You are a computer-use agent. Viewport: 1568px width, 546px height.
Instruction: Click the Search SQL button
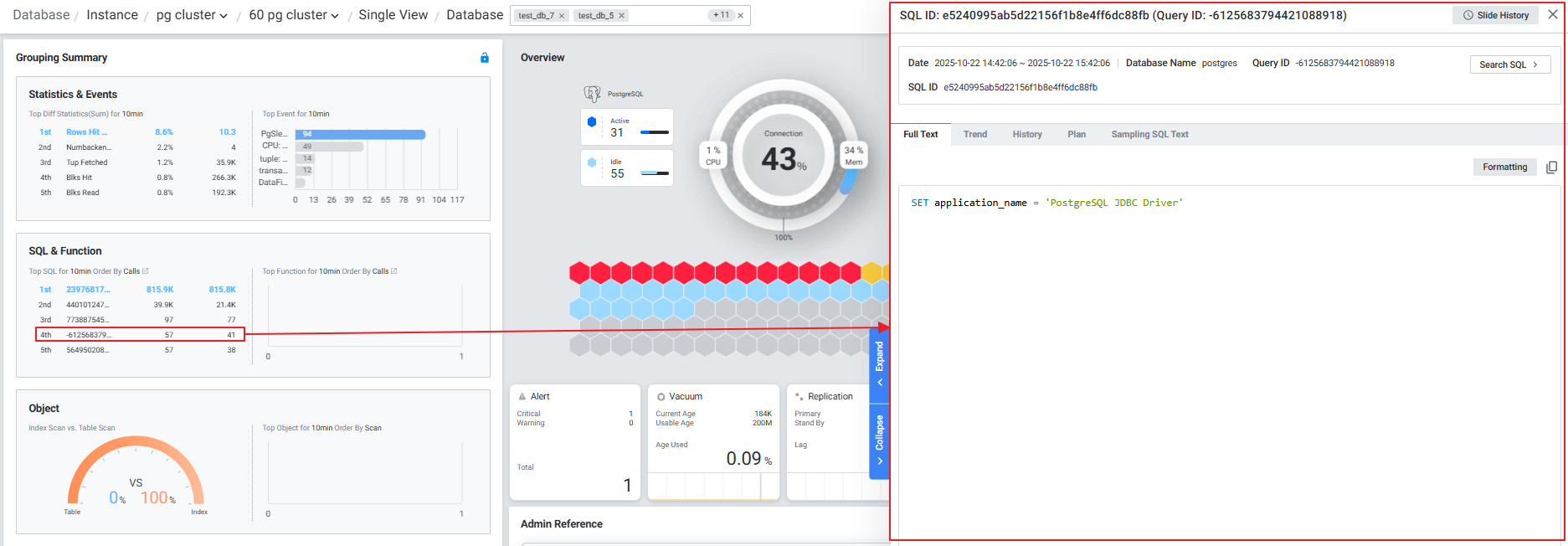[x=1509, y=64]
